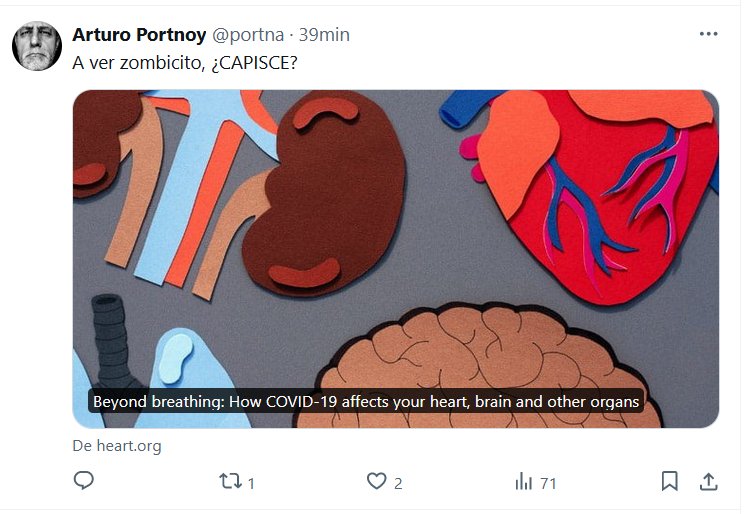Follow the "De heart.org" source link
Screen dimensions: 748x514
117,446
